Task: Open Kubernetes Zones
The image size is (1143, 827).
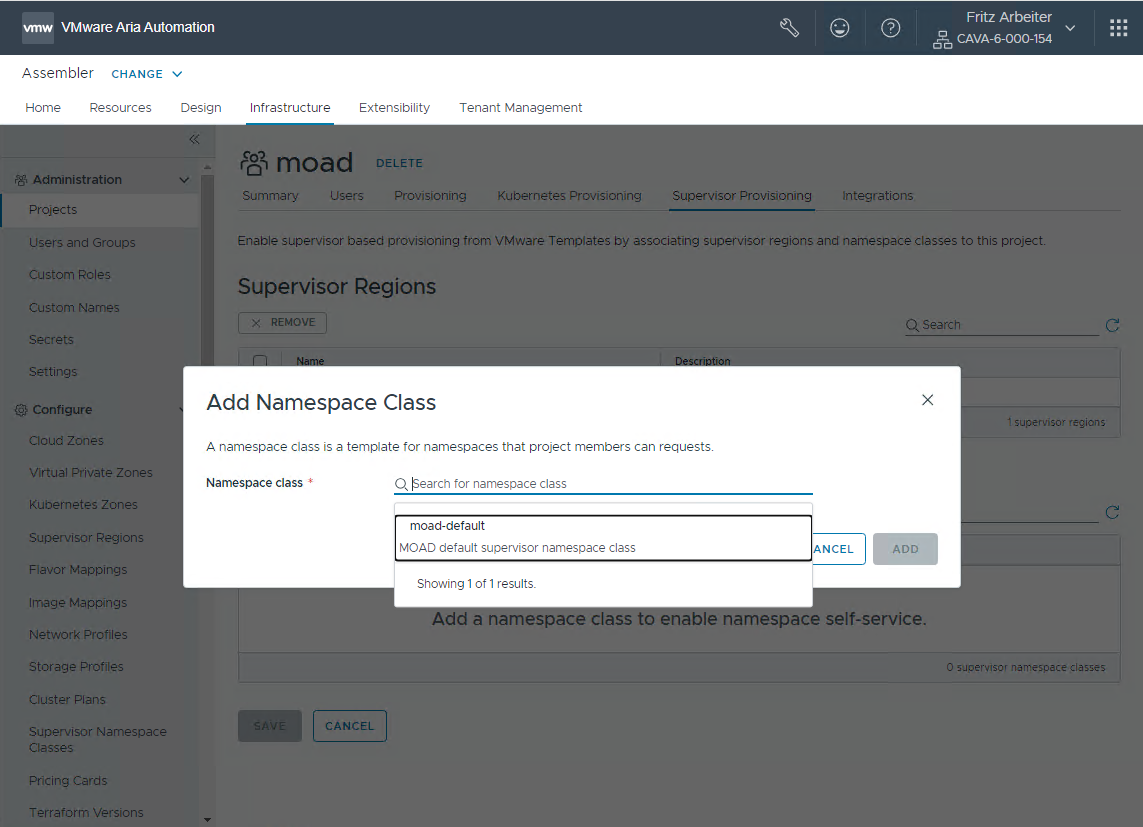Action: tap(83, 504)
